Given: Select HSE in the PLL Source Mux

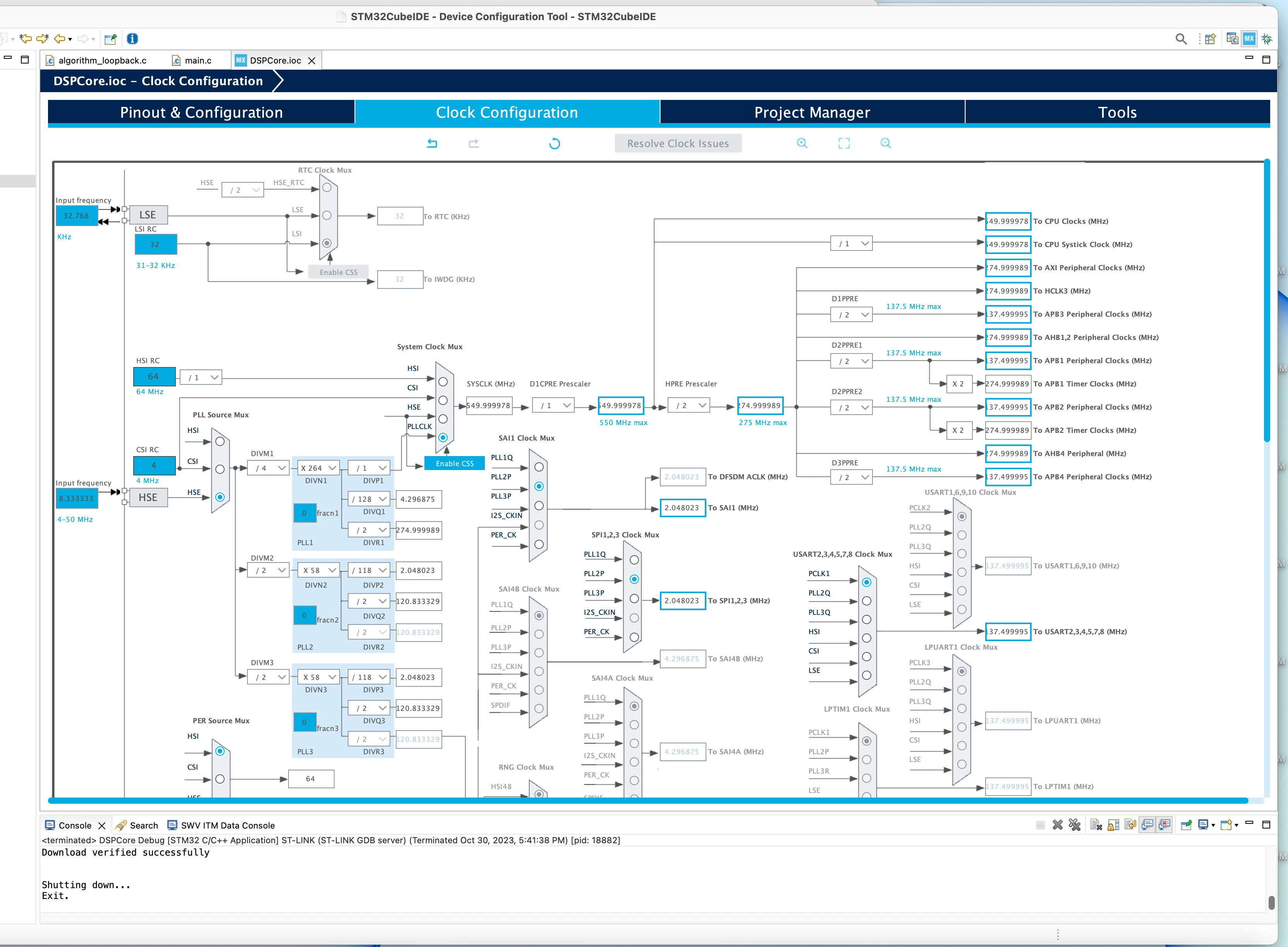Looking at the screenshot, I should point(220,497).
